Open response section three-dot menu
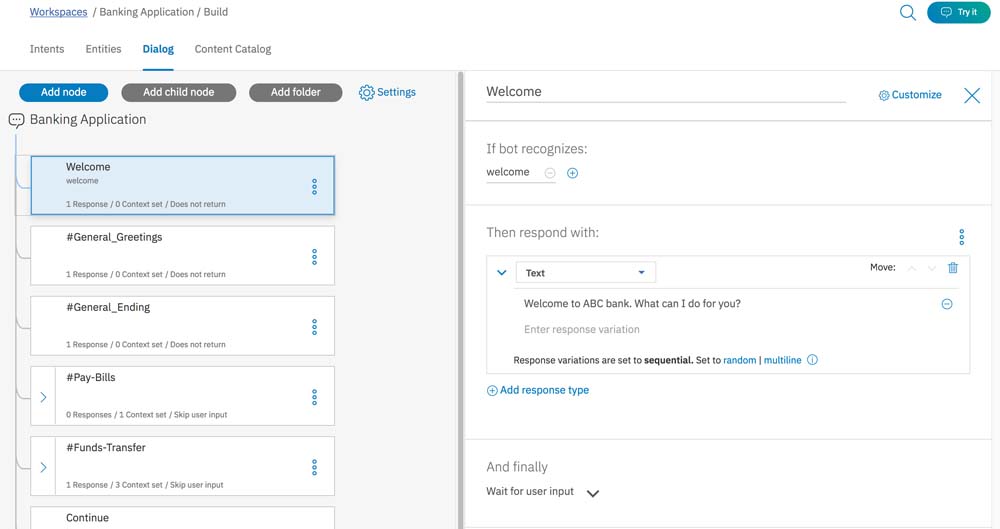The width and height of the screenshot is (1000, 529). pyautogui.click(x=961, y=237)
